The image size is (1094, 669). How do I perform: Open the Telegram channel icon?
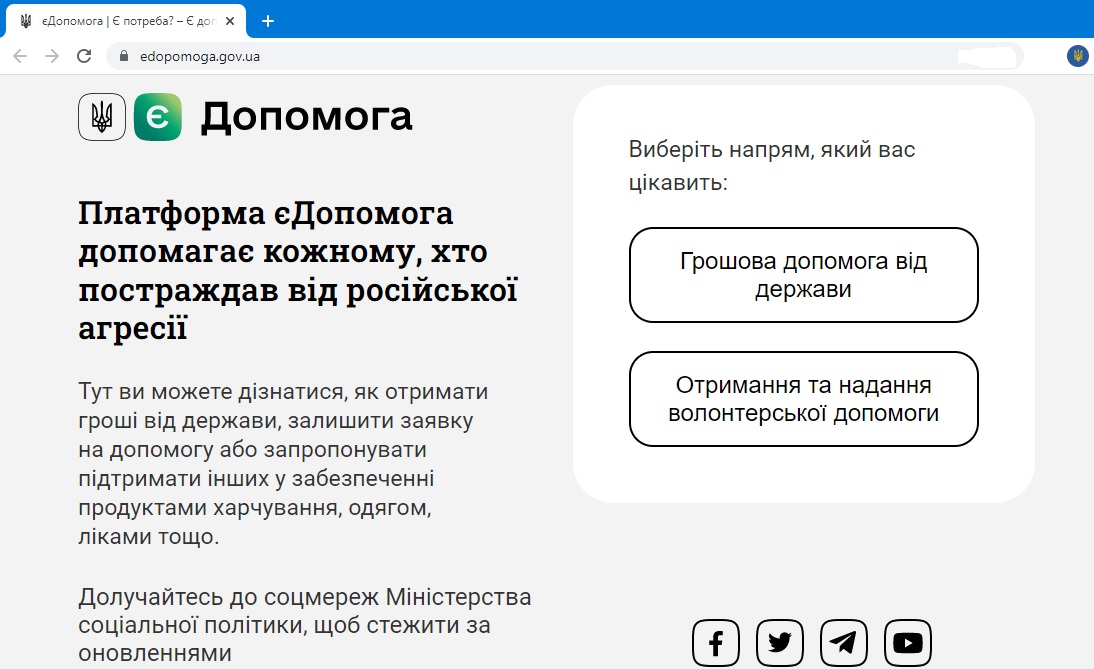pyautogui.click(x=844, y=642)
